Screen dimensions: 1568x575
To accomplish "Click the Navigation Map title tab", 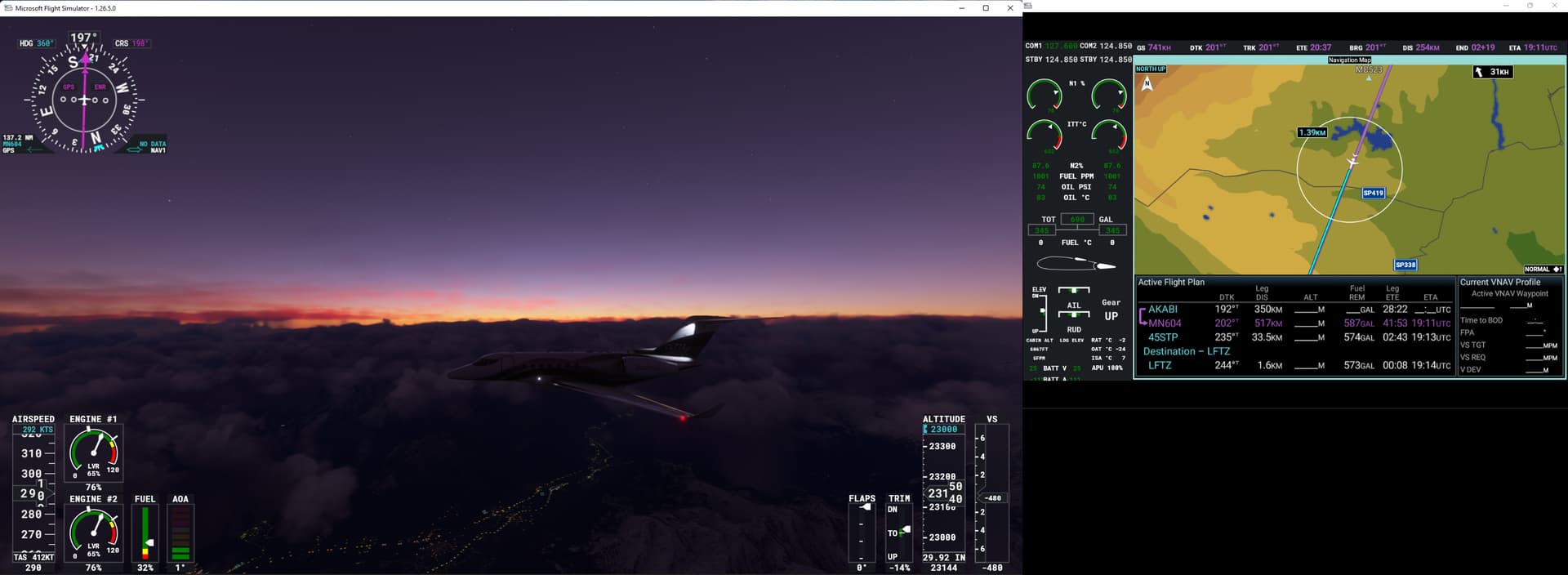I will coord(1349,60).
